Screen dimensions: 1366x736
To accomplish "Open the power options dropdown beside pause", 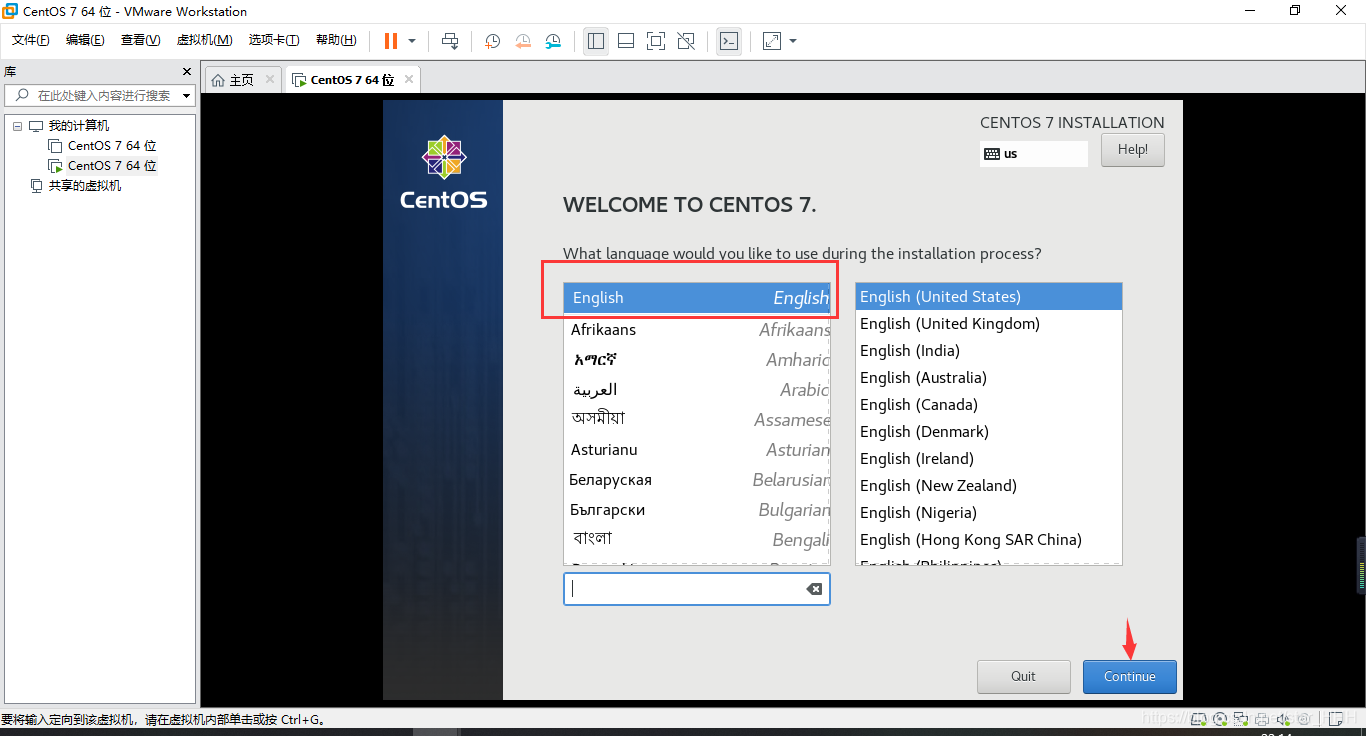I will (412, 41).
